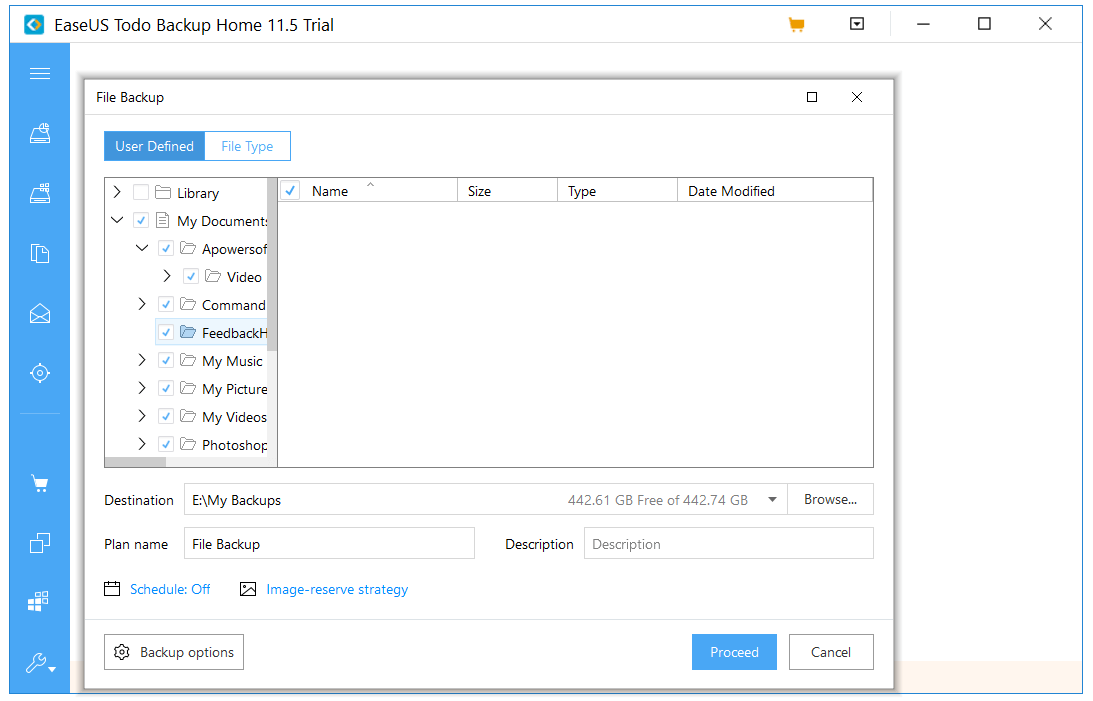Click the picture icon beside Image-reserve strategy
Screen dimensions: 1093x701
pos(247,589)
